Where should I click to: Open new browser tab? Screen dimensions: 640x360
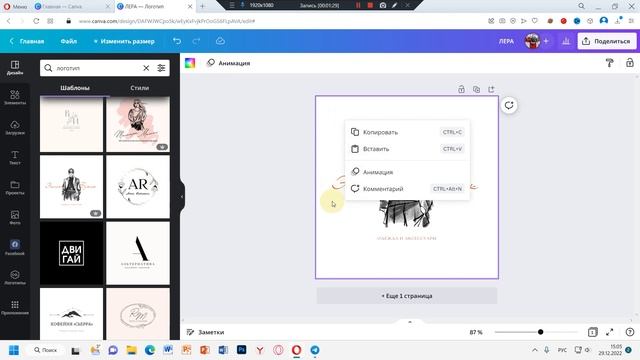coord(202,6)
